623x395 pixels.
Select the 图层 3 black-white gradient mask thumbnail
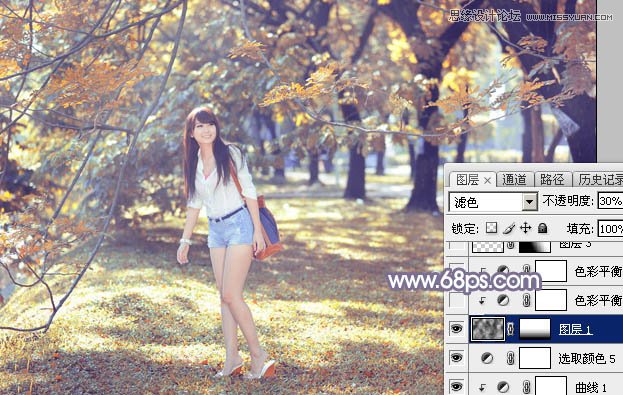point(535,247)
